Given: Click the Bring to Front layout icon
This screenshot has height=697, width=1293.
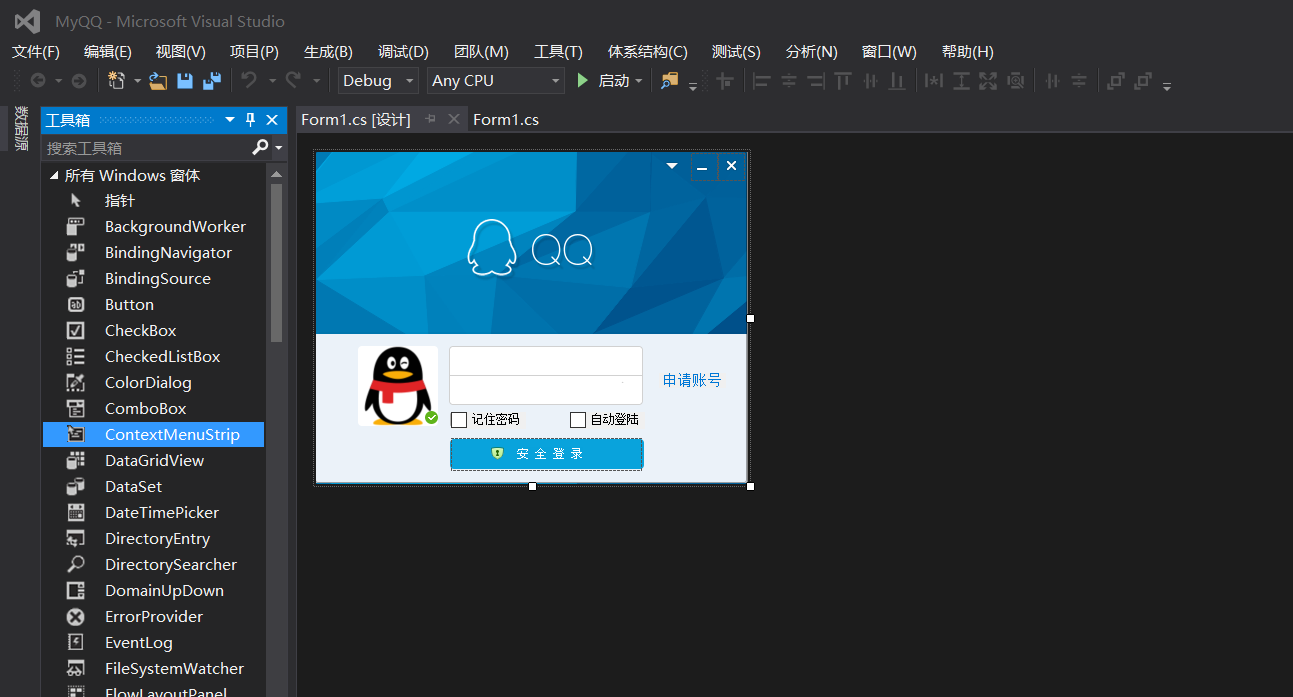Looking at the screenshot, I should pyautogui.click(x=1116, y=81).
